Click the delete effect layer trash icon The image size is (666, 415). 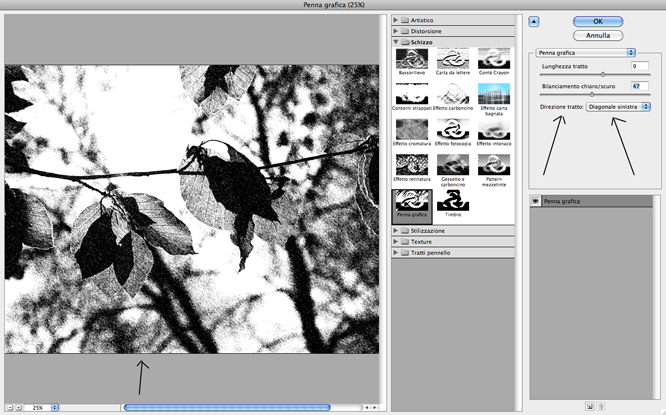[x=601, y=407]
